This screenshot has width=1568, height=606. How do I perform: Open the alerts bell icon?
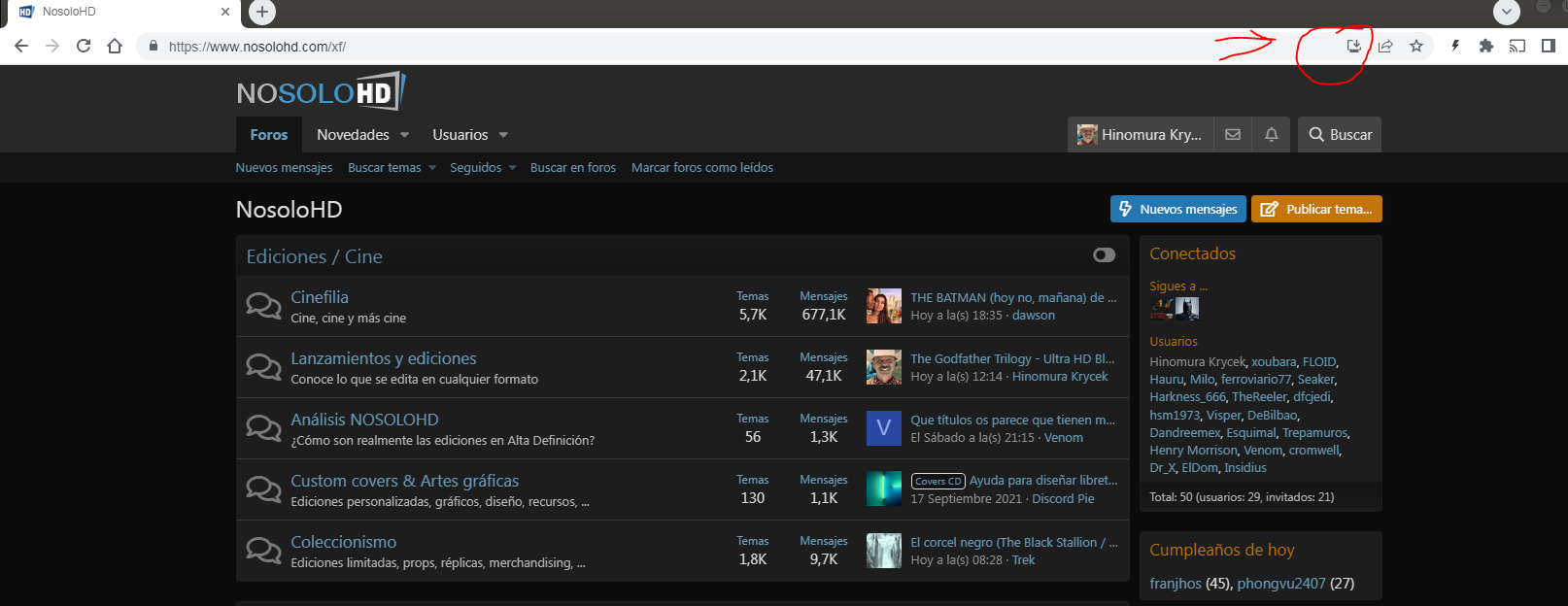(x=1272, y=135)
